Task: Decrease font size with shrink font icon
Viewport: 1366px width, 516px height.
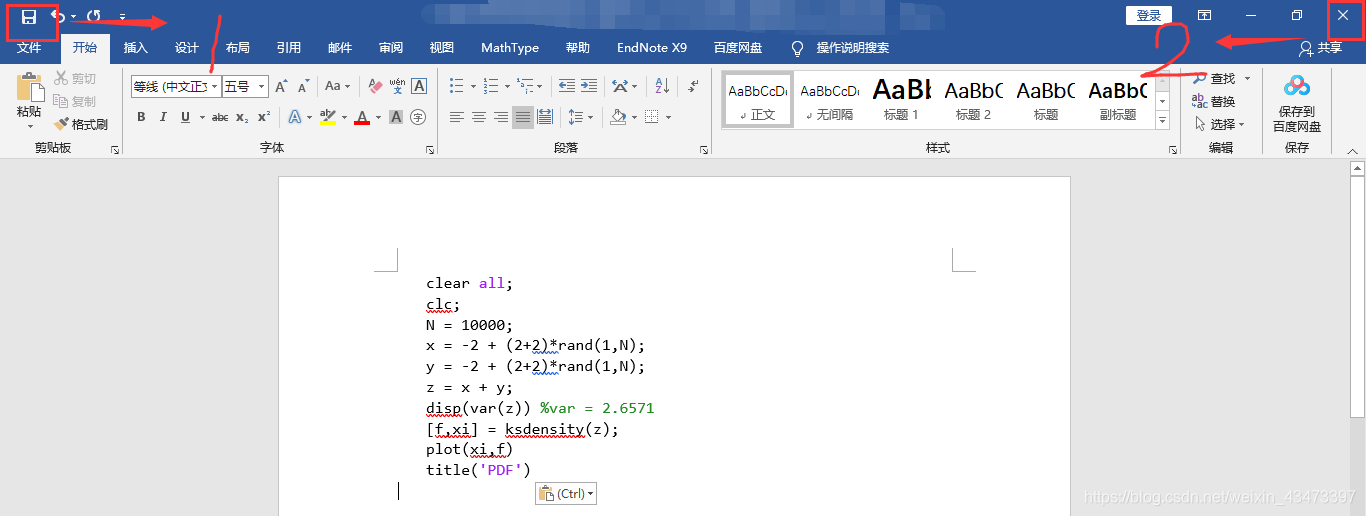Action: point(303,87)
